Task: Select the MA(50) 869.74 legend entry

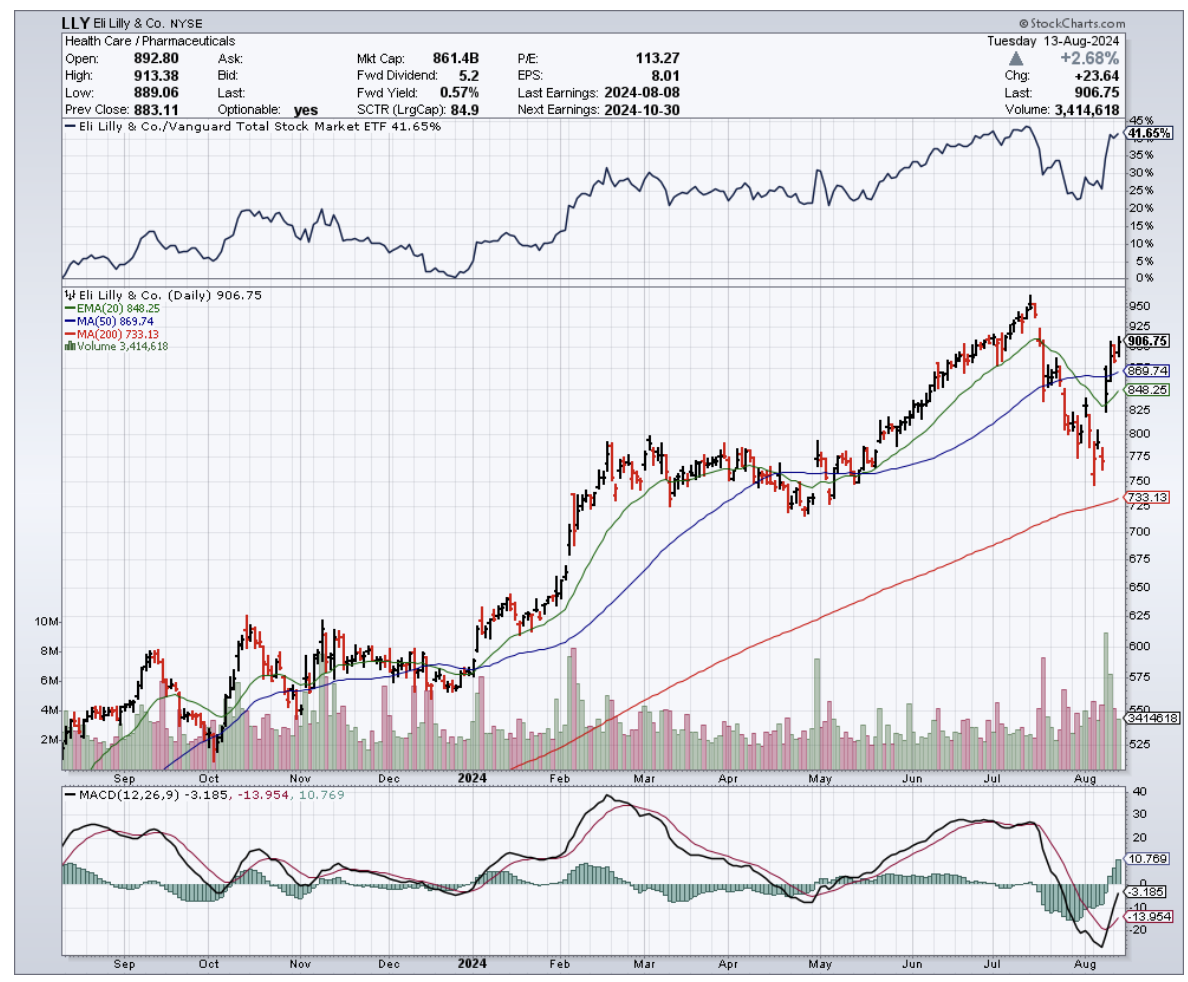Action: [x=112, y=321]
